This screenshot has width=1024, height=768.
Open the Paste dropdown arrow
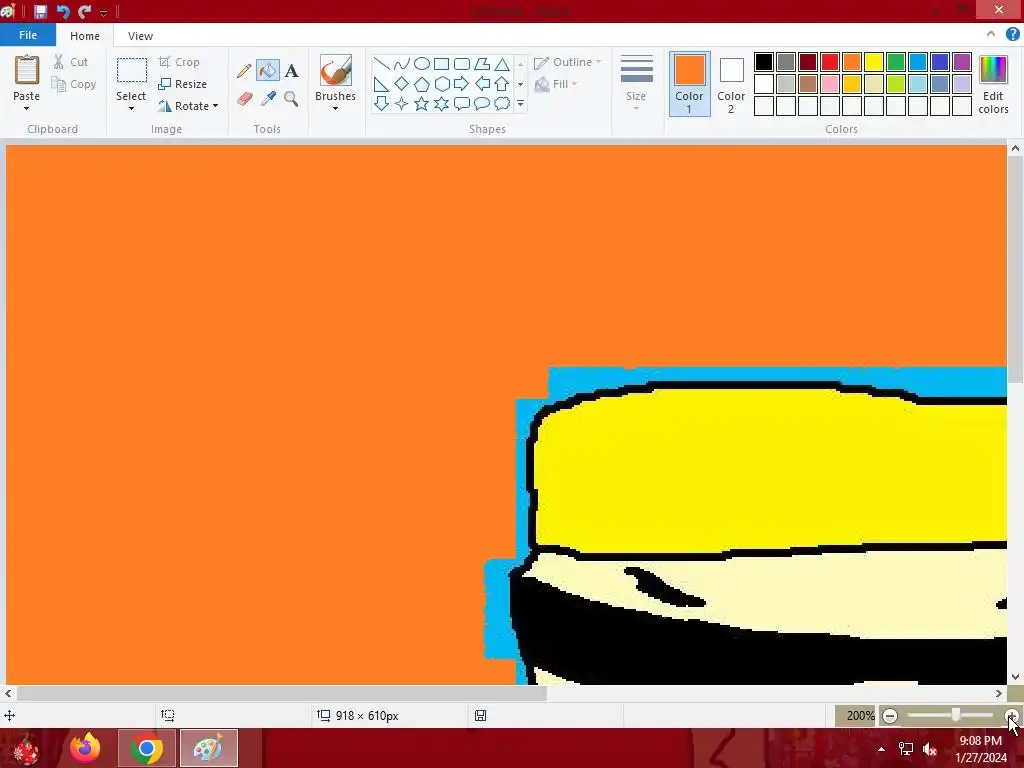tap(26, 108)
